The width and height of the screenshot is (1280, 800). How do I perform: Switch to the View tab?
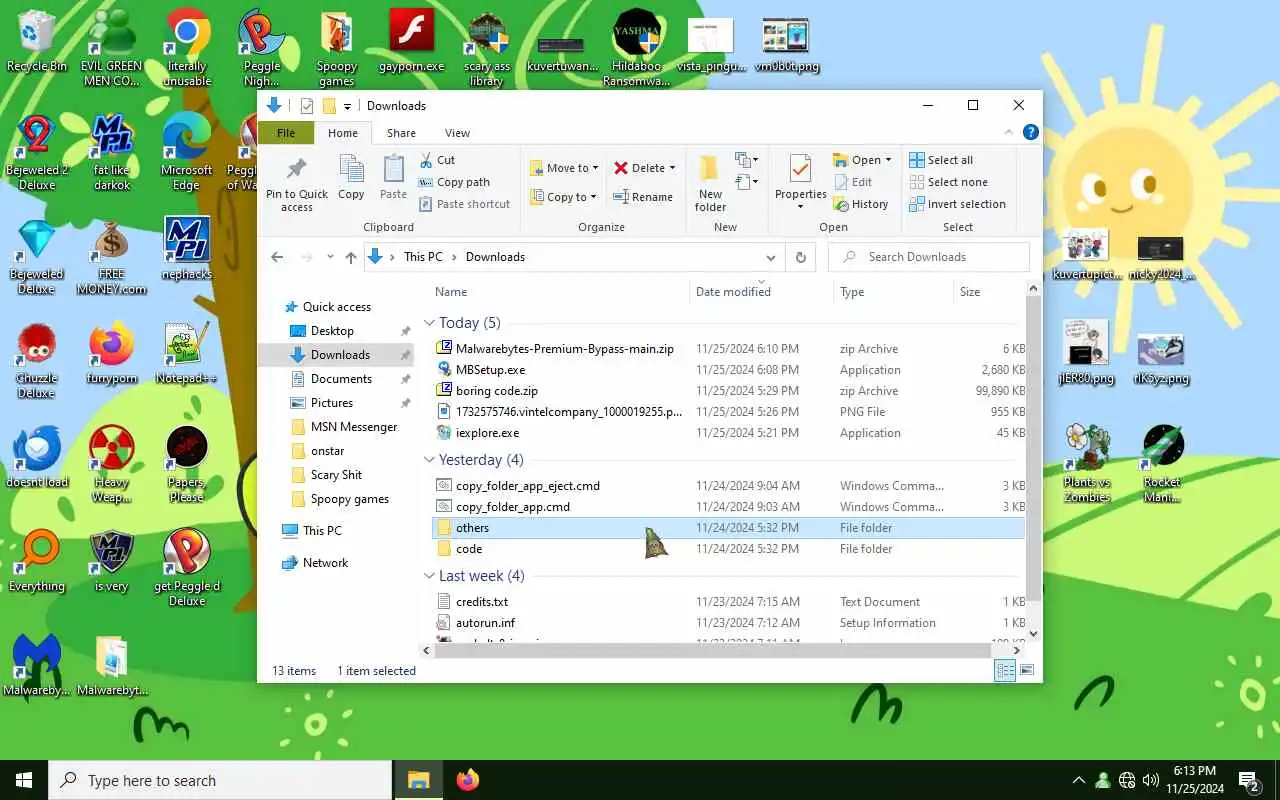pyautogui.click(x=457, y=133)
